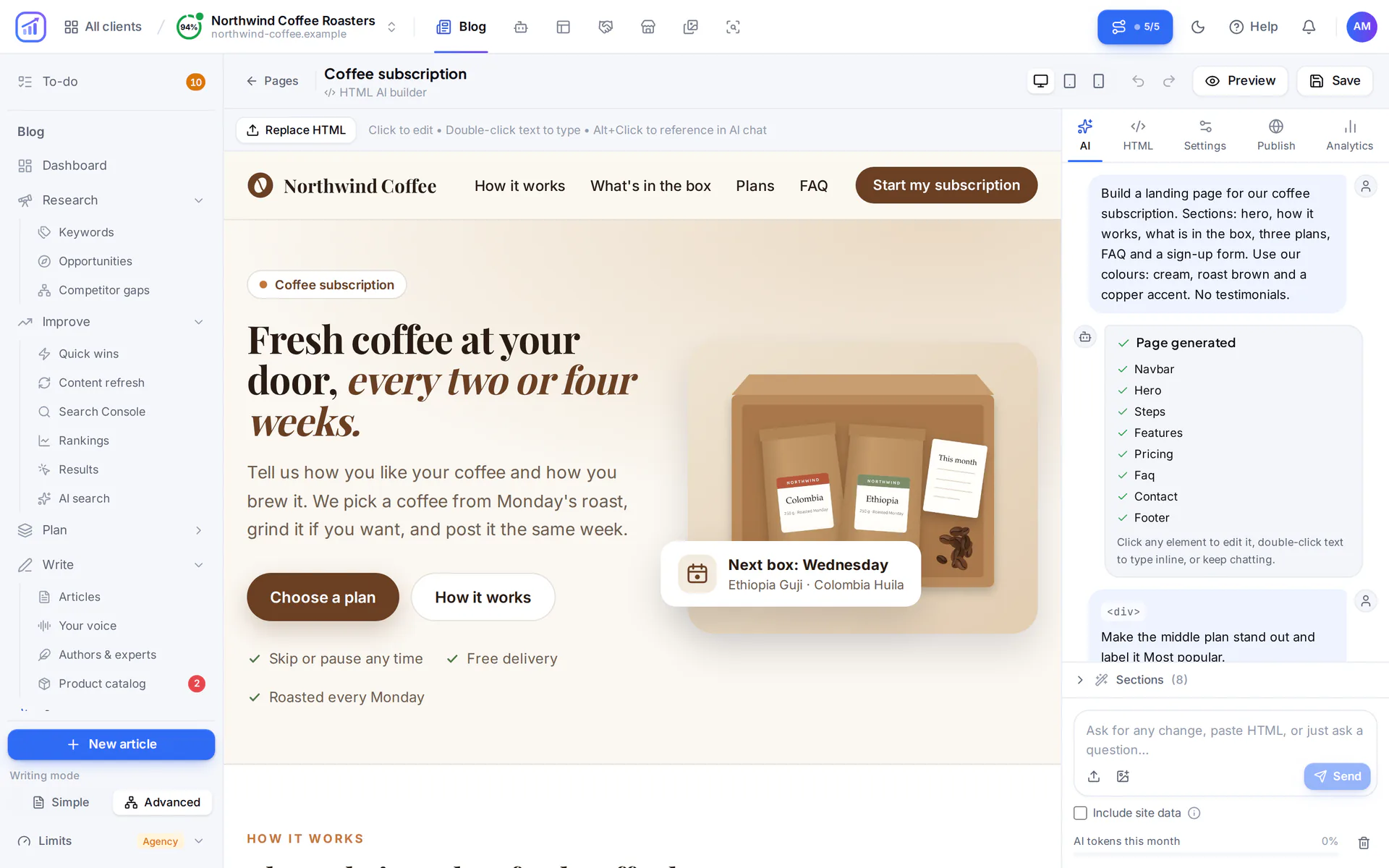Image resolution: width=1389 pixels, height=868 pixels.
Task: Click the scan search icon in top navigation
Action: point(733,27)
